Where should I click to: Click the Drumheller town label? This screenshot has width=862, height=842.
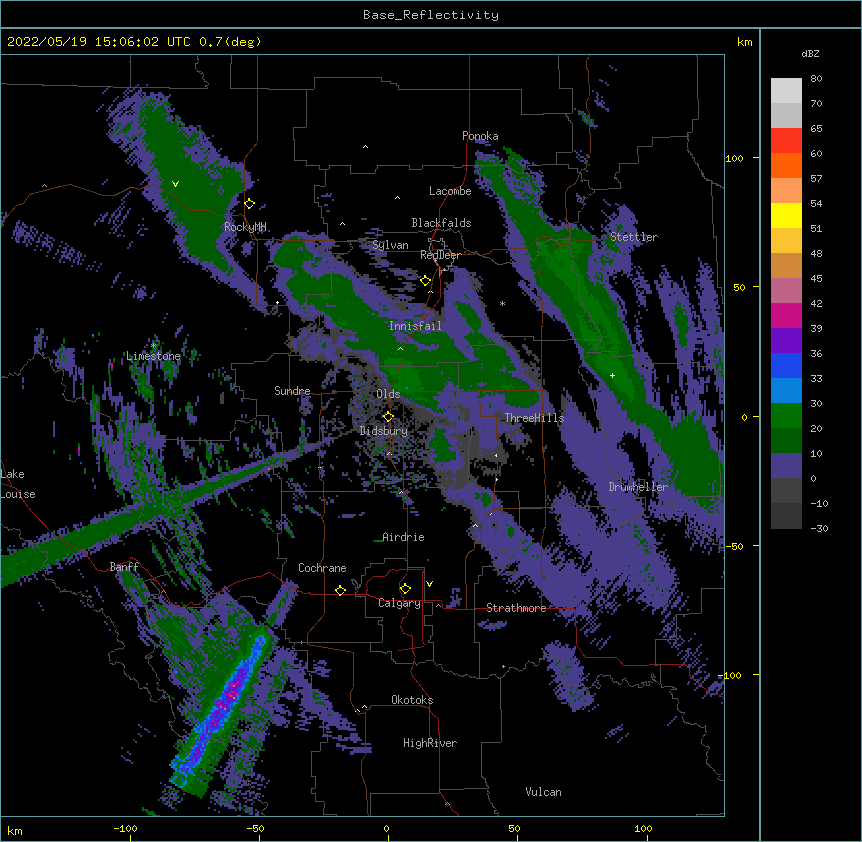coord(638,487)
